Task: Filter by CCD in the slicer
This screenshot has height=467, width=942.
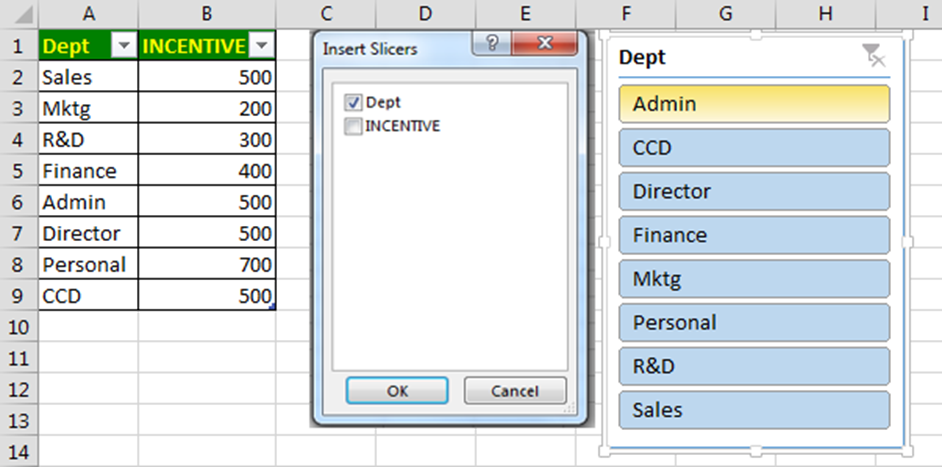Action: tap(754, 148)
